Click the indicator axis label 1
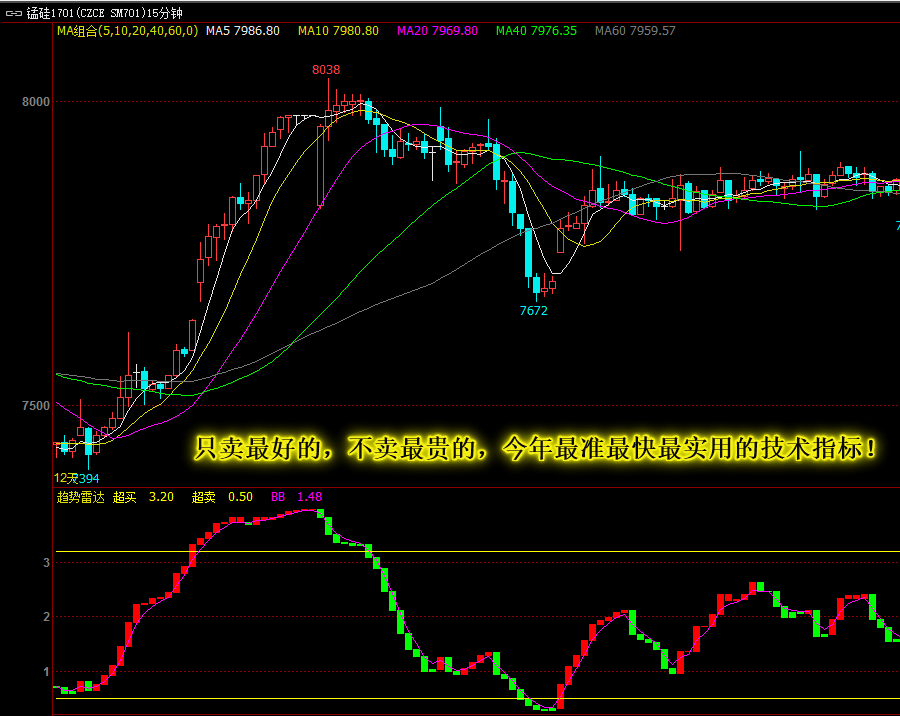900x716 pixels. (46, 671)
